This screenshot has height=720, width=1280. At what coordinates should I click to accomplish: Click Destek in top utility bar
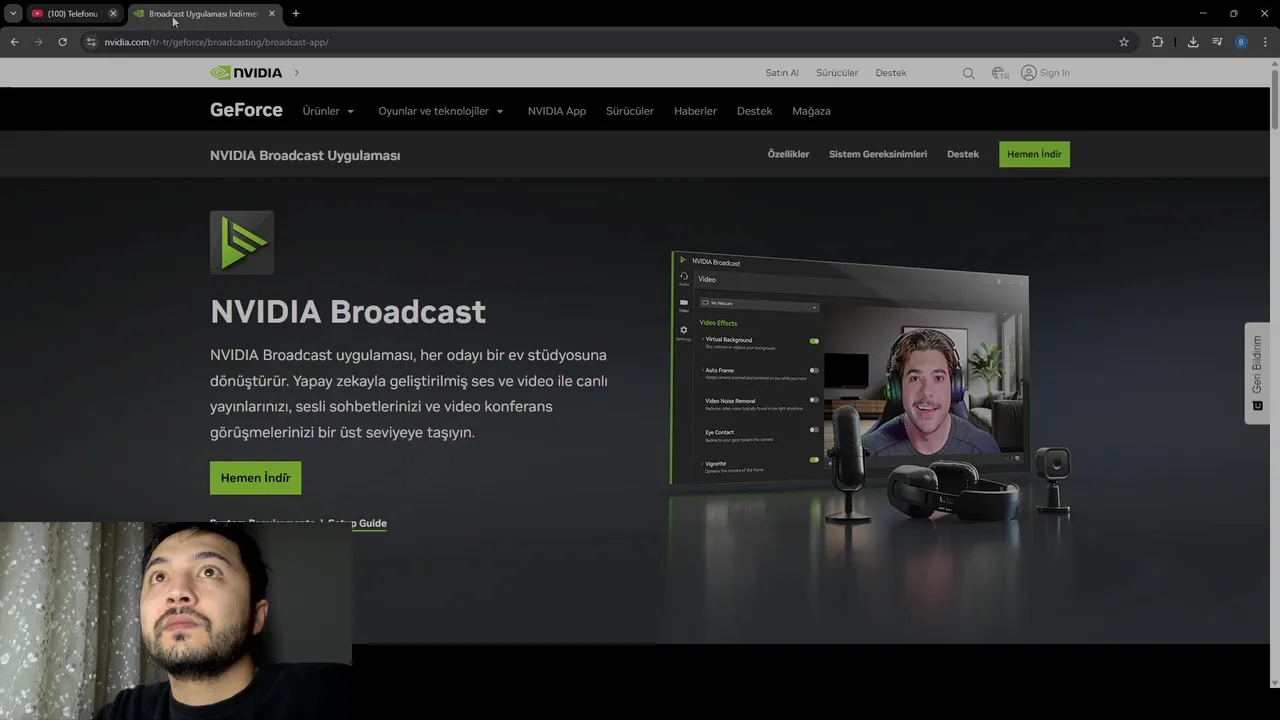891,73
